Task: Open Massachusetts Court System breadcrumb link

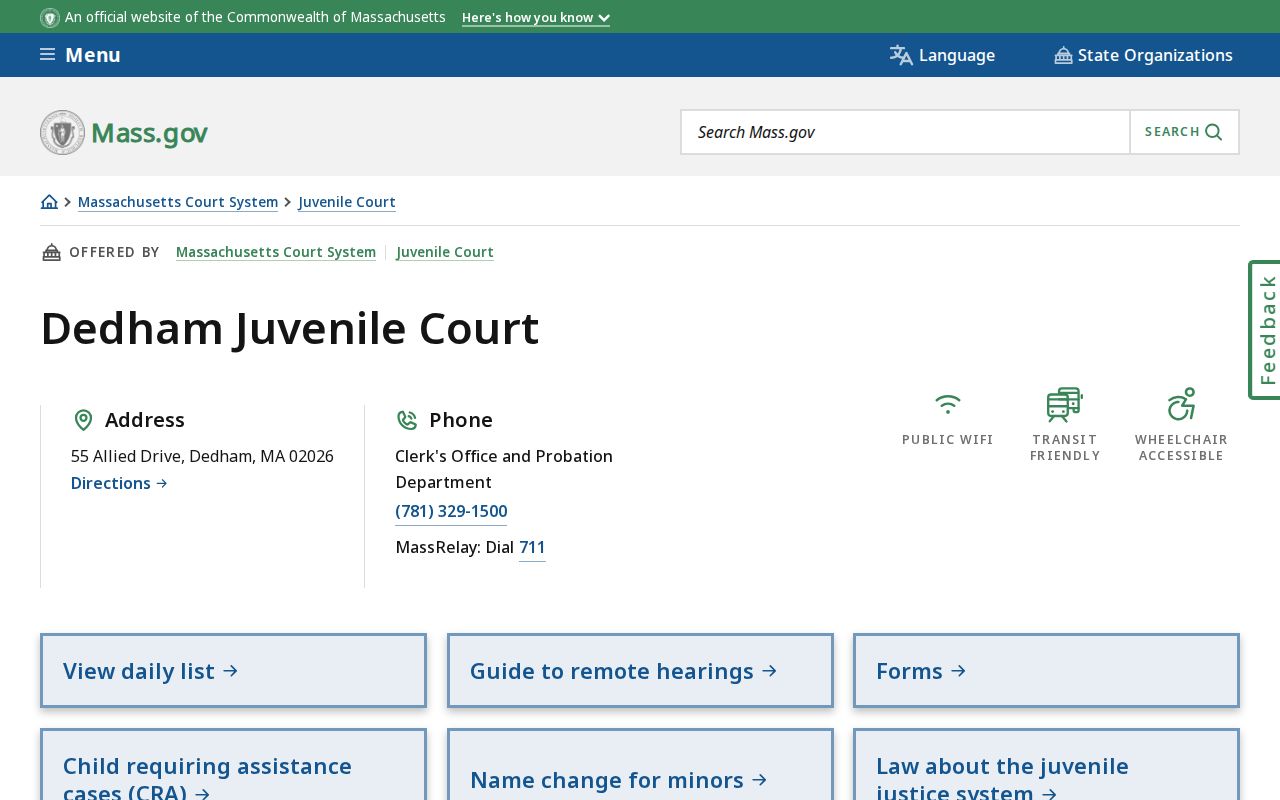Action: pyautogui.click(x=178, y=202)
